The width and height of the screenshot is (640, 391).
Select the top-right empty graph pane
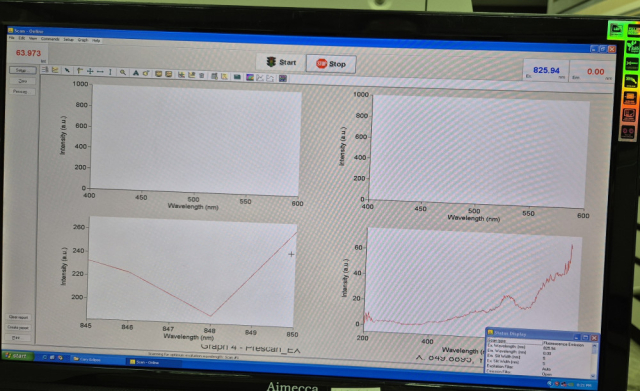click(478, 151)
